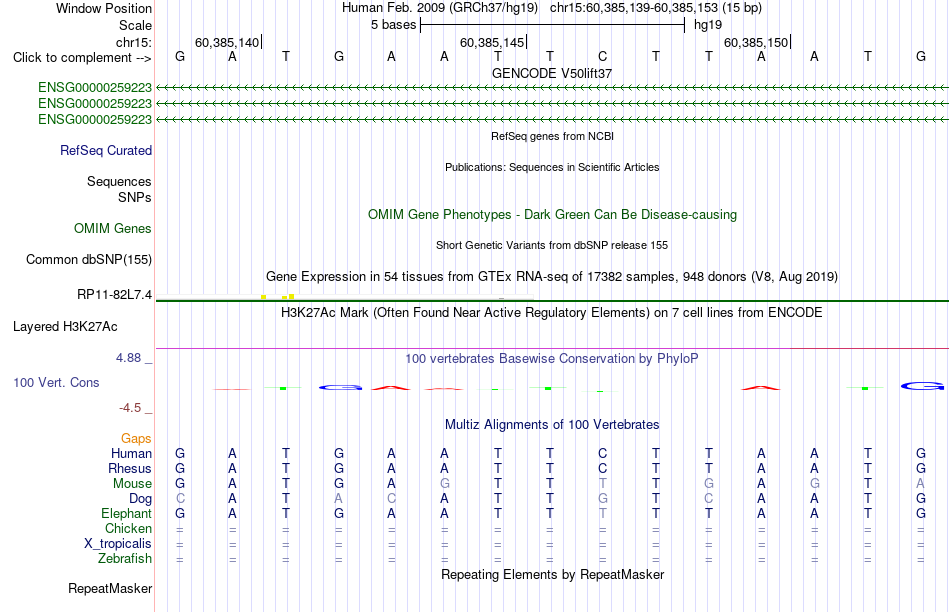
Task: Click the Sequences publications track label
Action: point(119,181)
